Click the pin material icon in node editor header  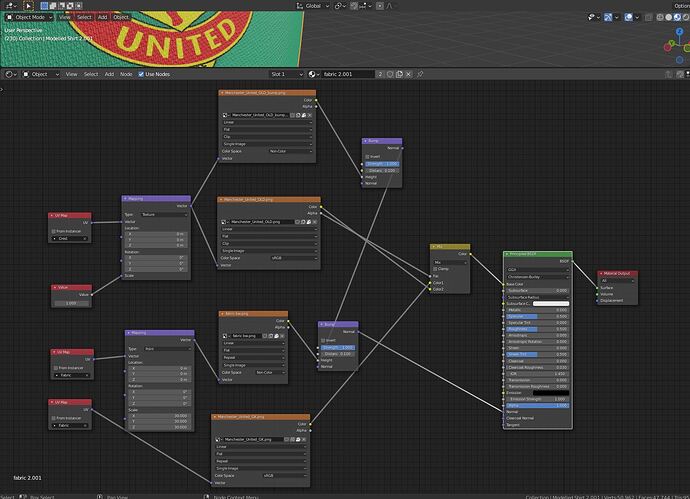(420, 74)
